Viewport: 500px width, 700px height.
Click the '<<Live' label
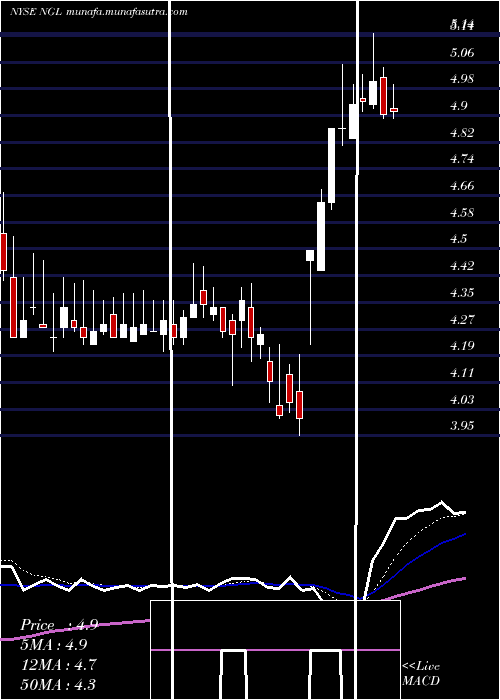tap(421, 667)
